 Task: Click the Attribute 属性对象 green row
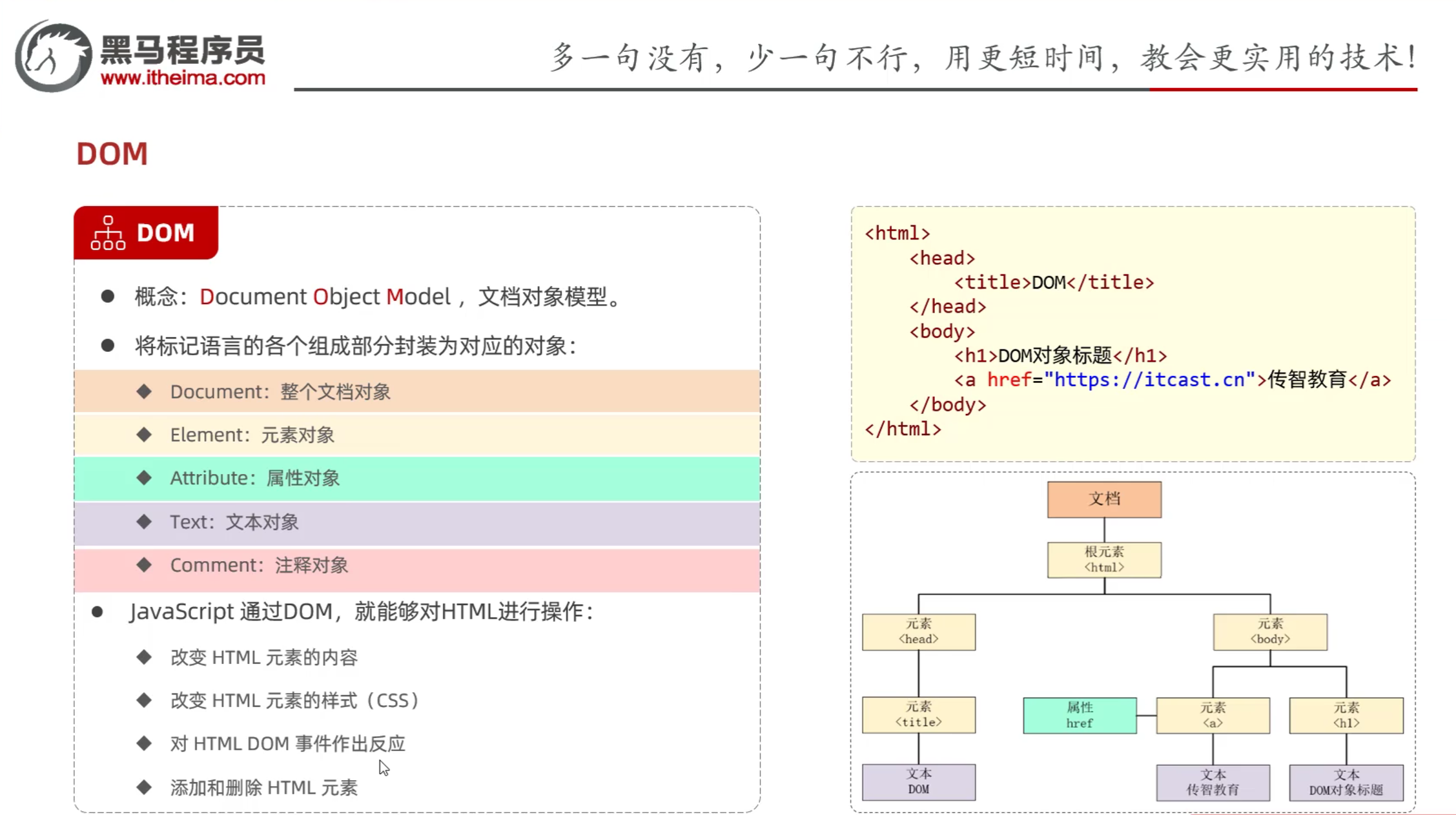coord(416,478)
